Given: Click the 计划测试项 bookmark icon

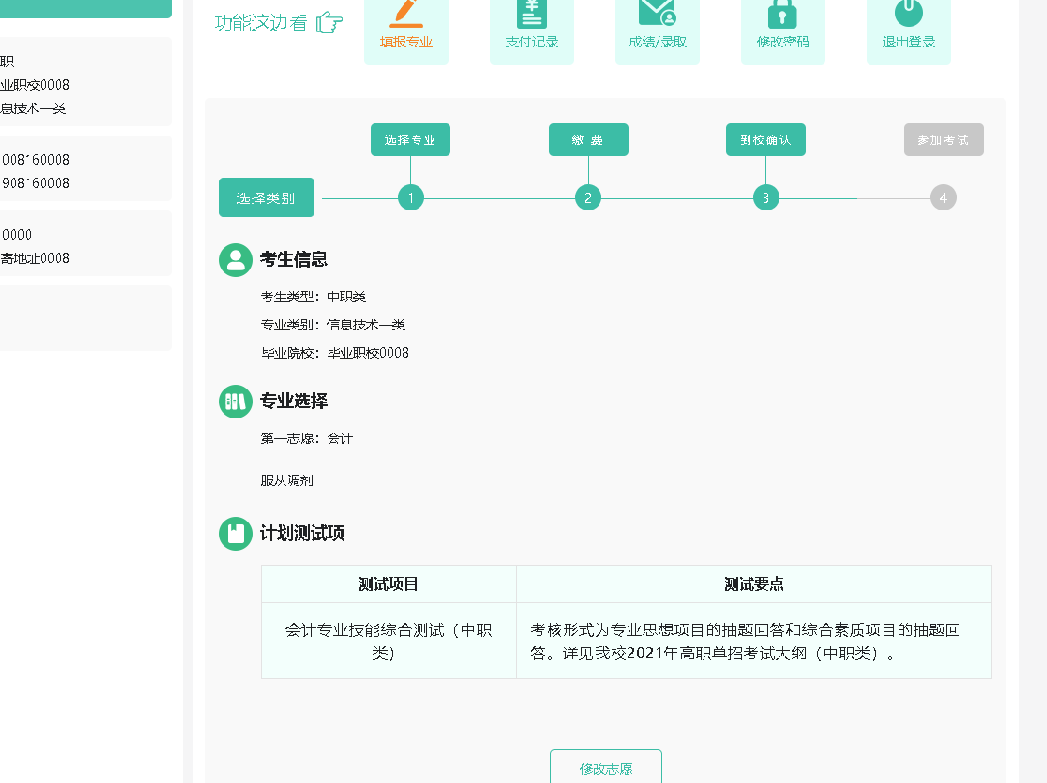Looking at the screenshot, I should [236, 533].
